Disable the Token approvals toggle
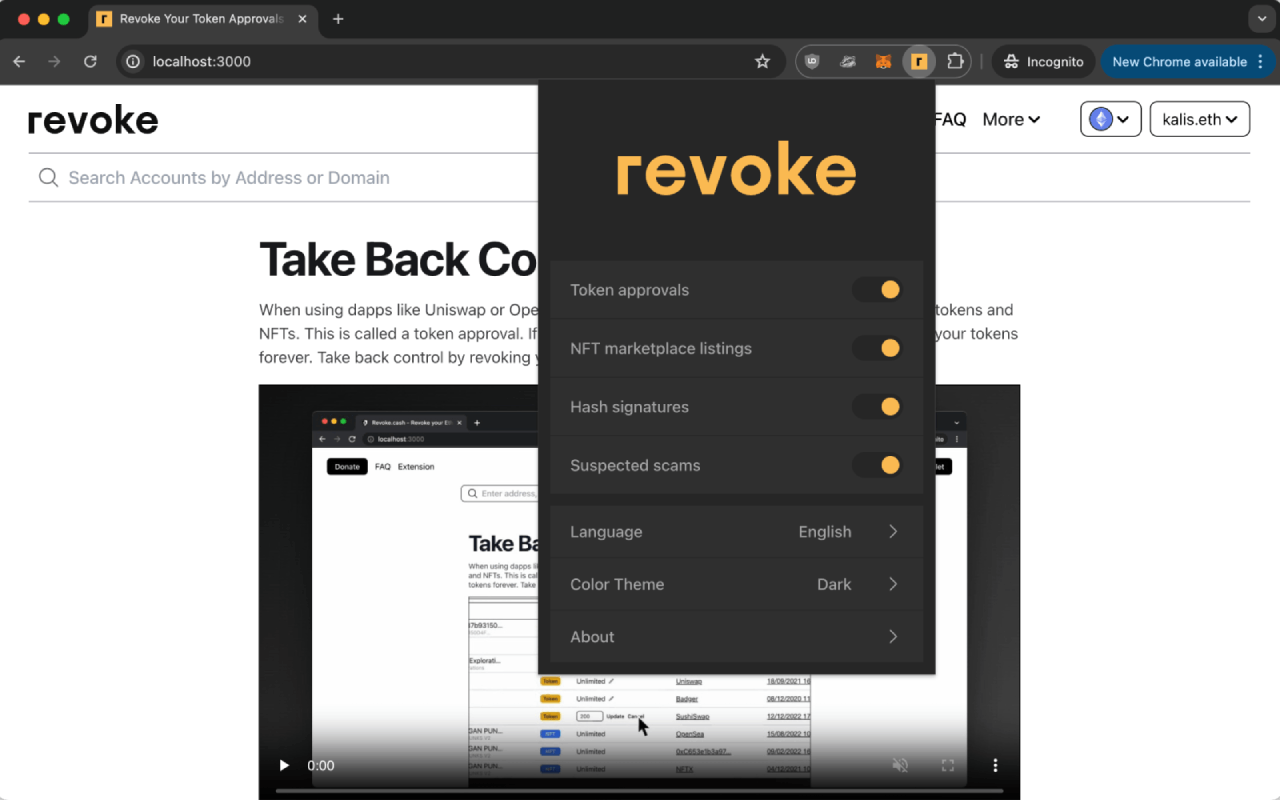This screenshot has width=1280, height=800. coord(877,289)
